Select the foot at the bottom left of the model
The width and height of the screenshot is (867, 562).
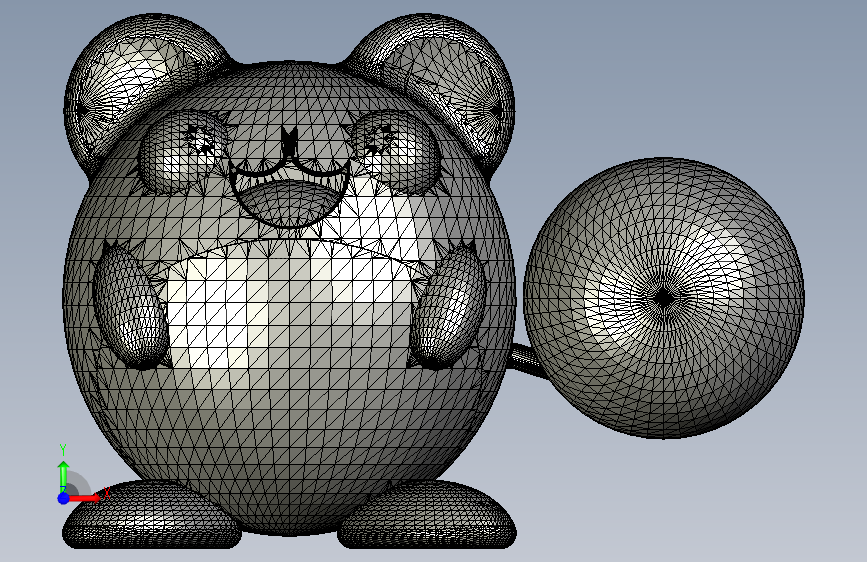coord(152,516)
